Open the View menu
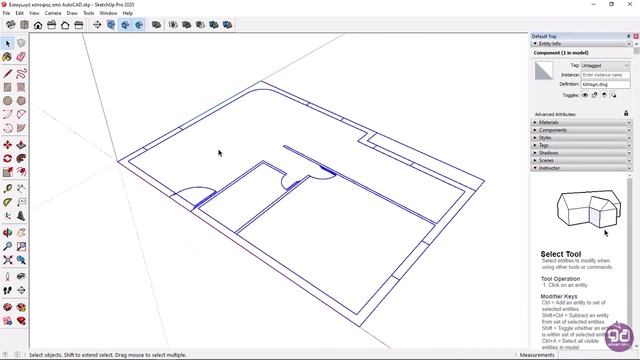The width and height of the screenshot is (640, 360). (x=34, y=13)
